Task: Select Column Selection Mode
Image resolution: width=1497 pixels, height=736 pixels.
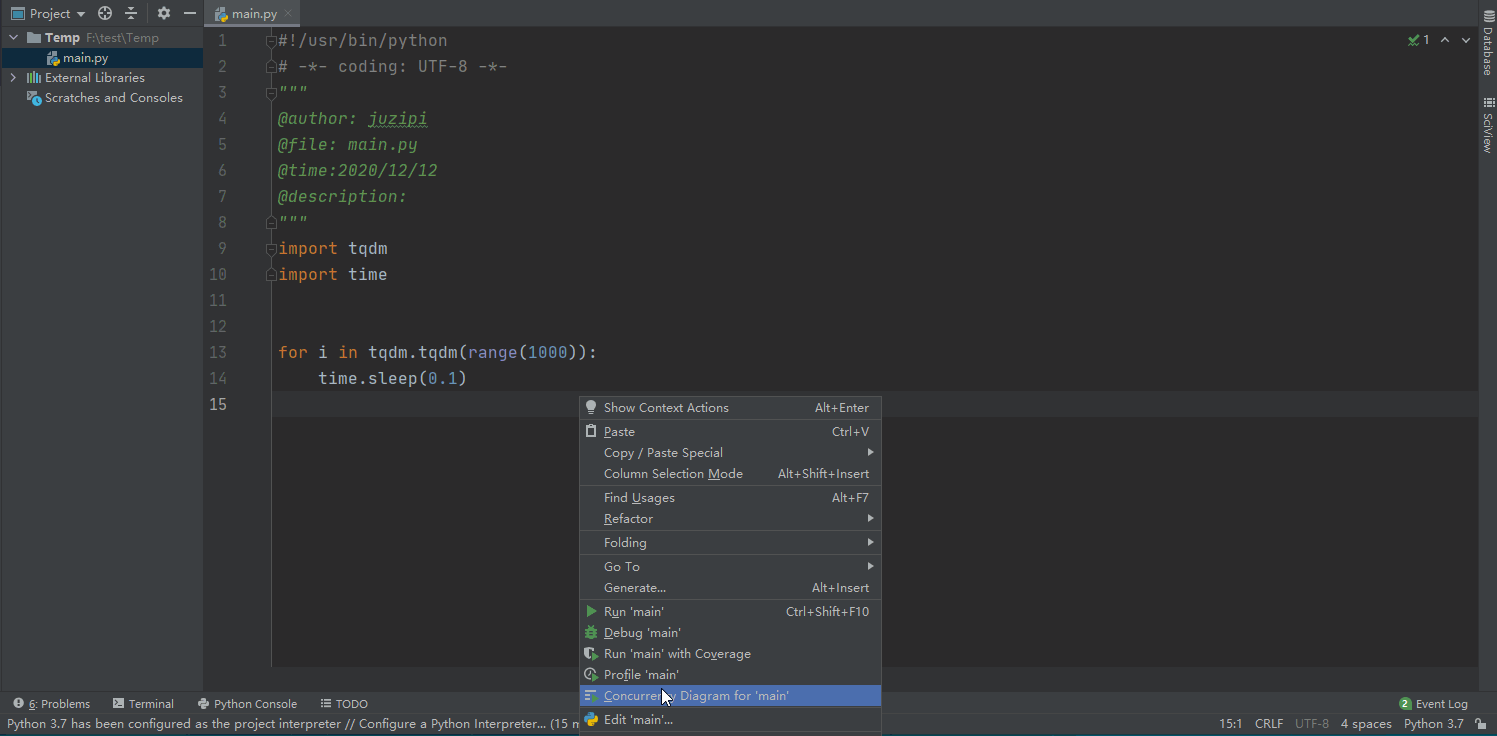Action: (x=730, y=474)
